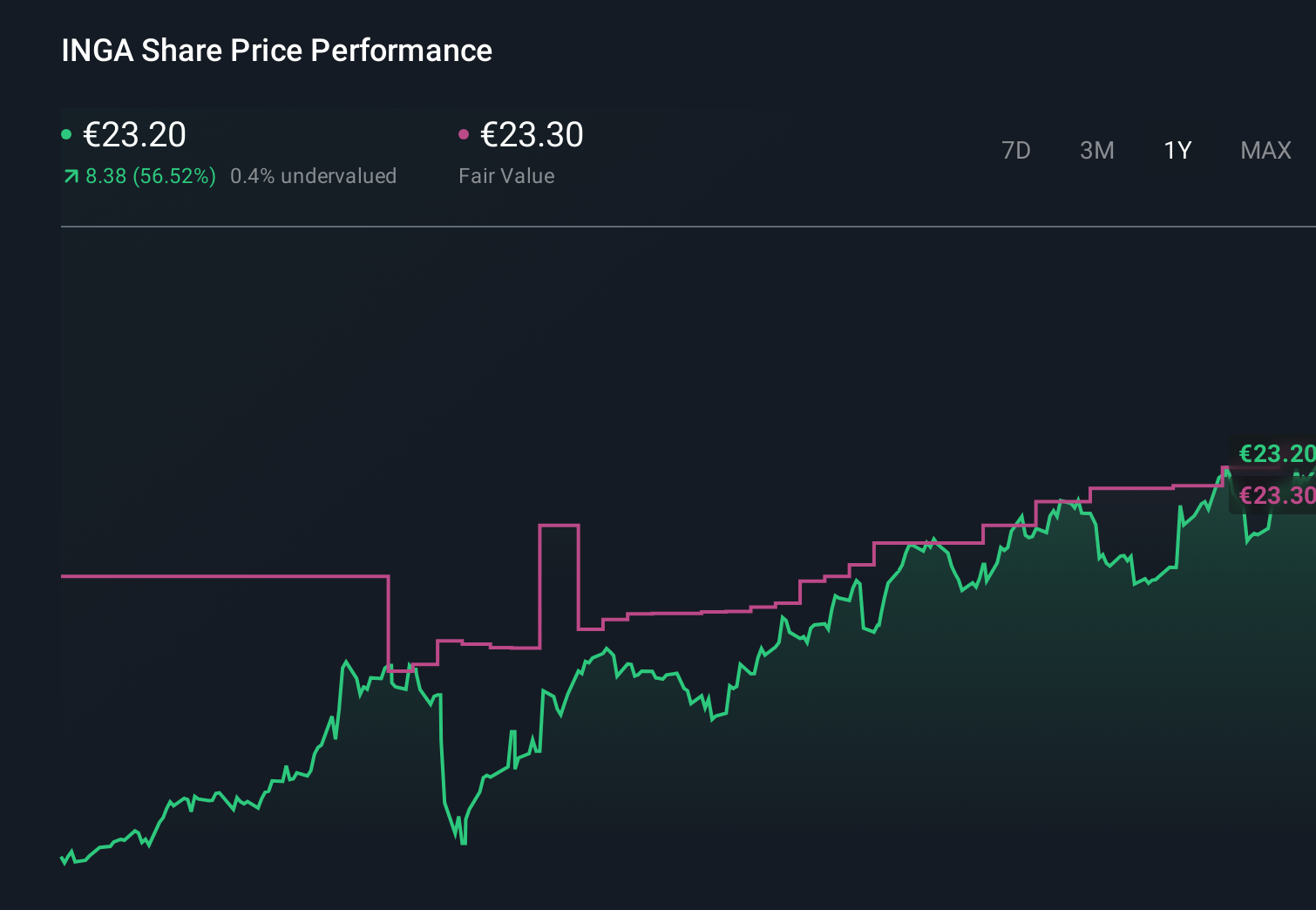Click the pink €23.30 fair value tag on chart edge
1316x910 pixels.
[1276, 494]
